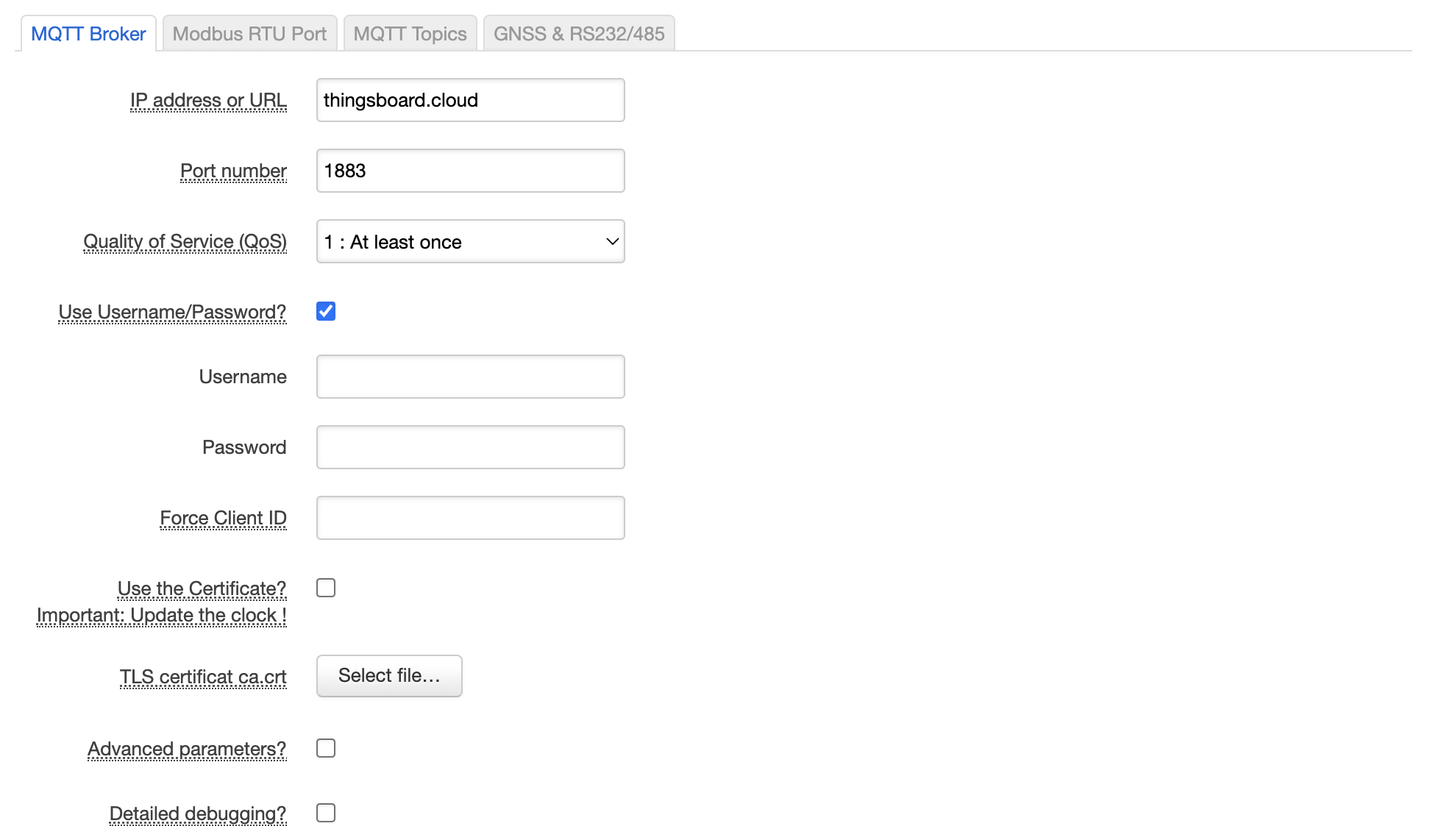Click the IP address or URL label
The width and height of the screenshot is (1433, 840).
208,100
